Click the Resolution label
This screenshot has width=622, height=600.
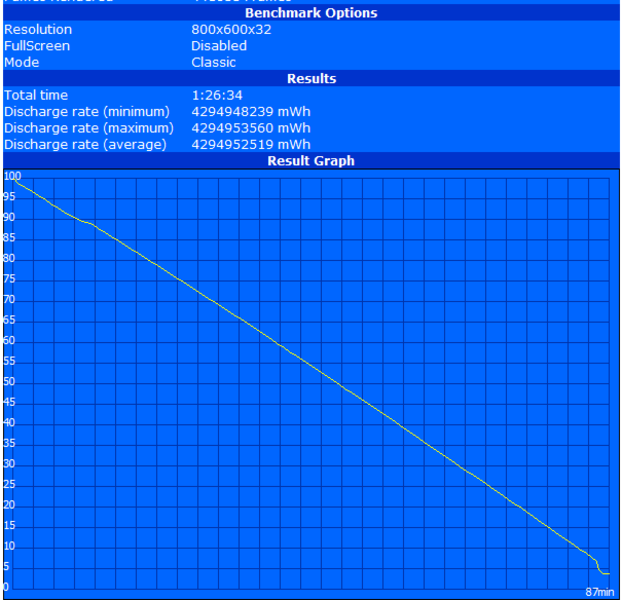[x=38, y=29]
